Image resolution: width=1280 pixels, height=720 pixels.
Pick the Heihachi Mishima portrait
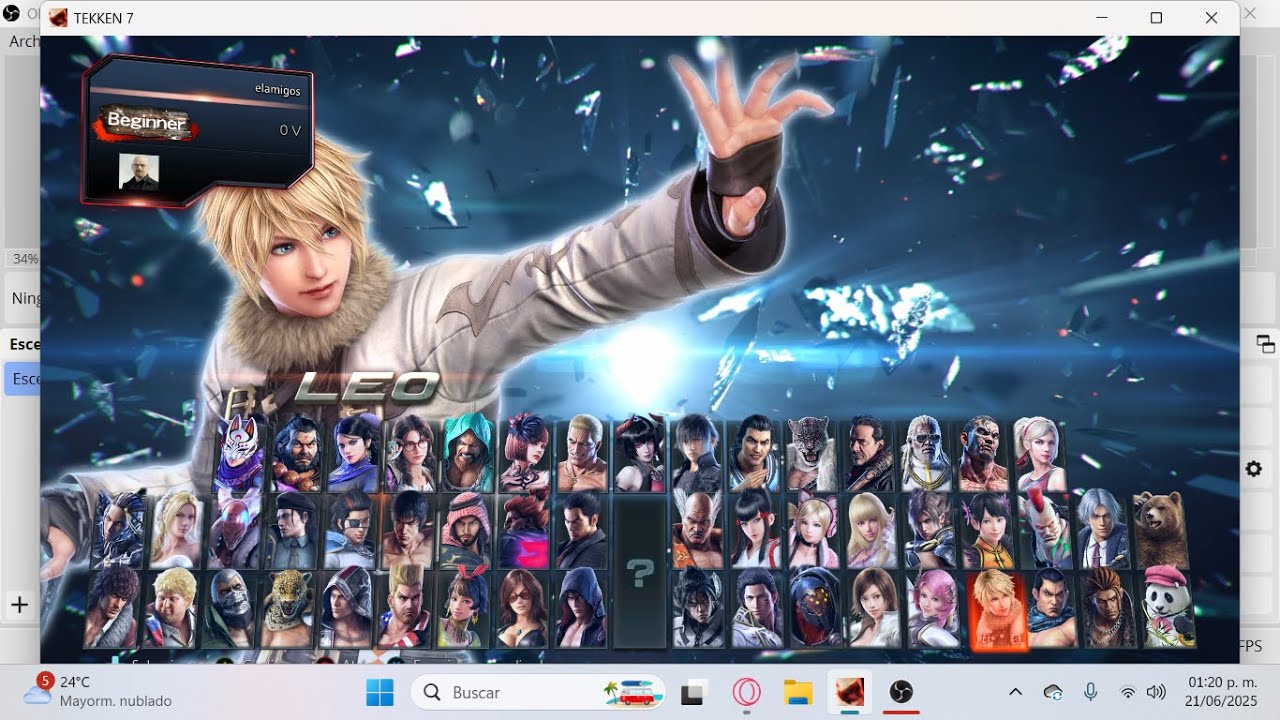coord(698,530)
